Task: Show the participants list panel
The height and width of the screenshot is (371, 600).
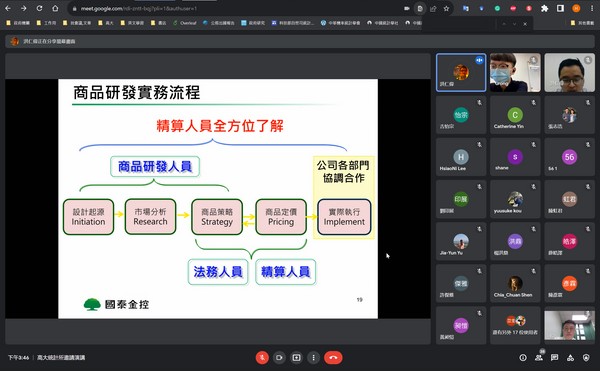Action: tap(539, 358)
